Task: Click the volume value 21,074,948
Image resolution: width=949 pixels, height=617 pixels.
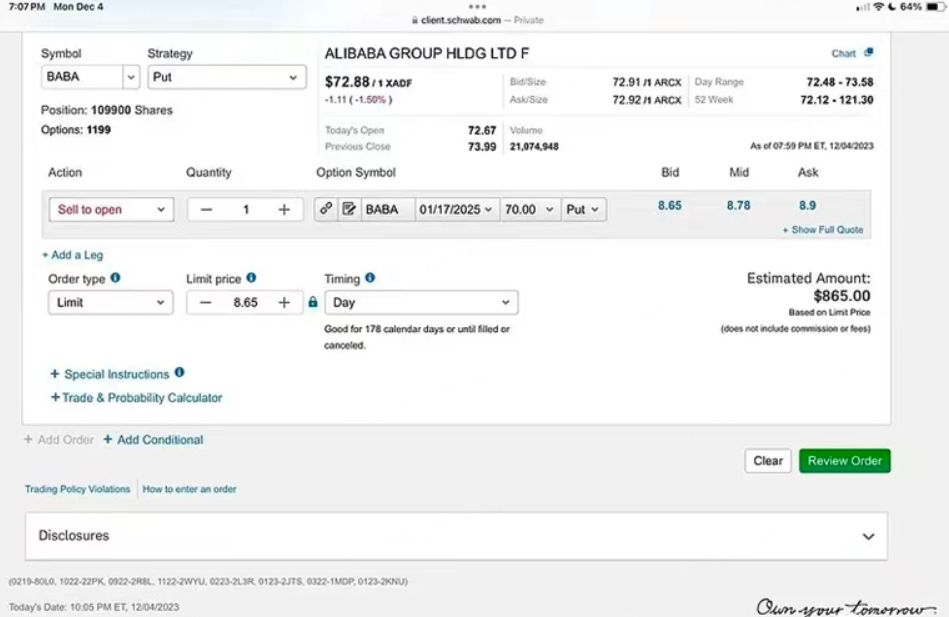Action: (534, 147)
